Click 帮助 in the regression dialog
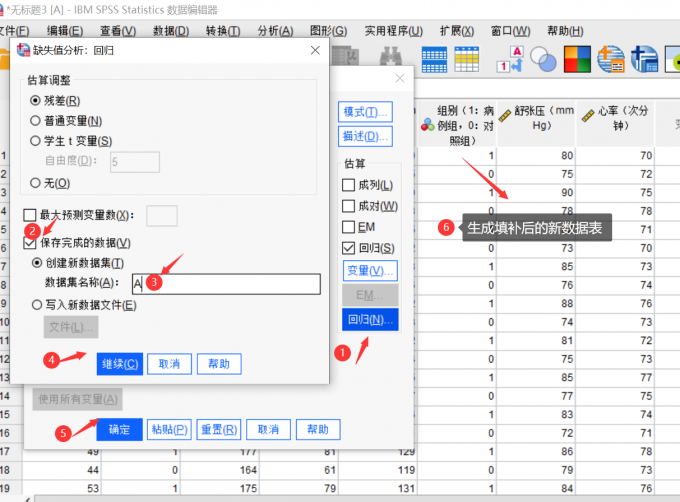 (219, 364)
